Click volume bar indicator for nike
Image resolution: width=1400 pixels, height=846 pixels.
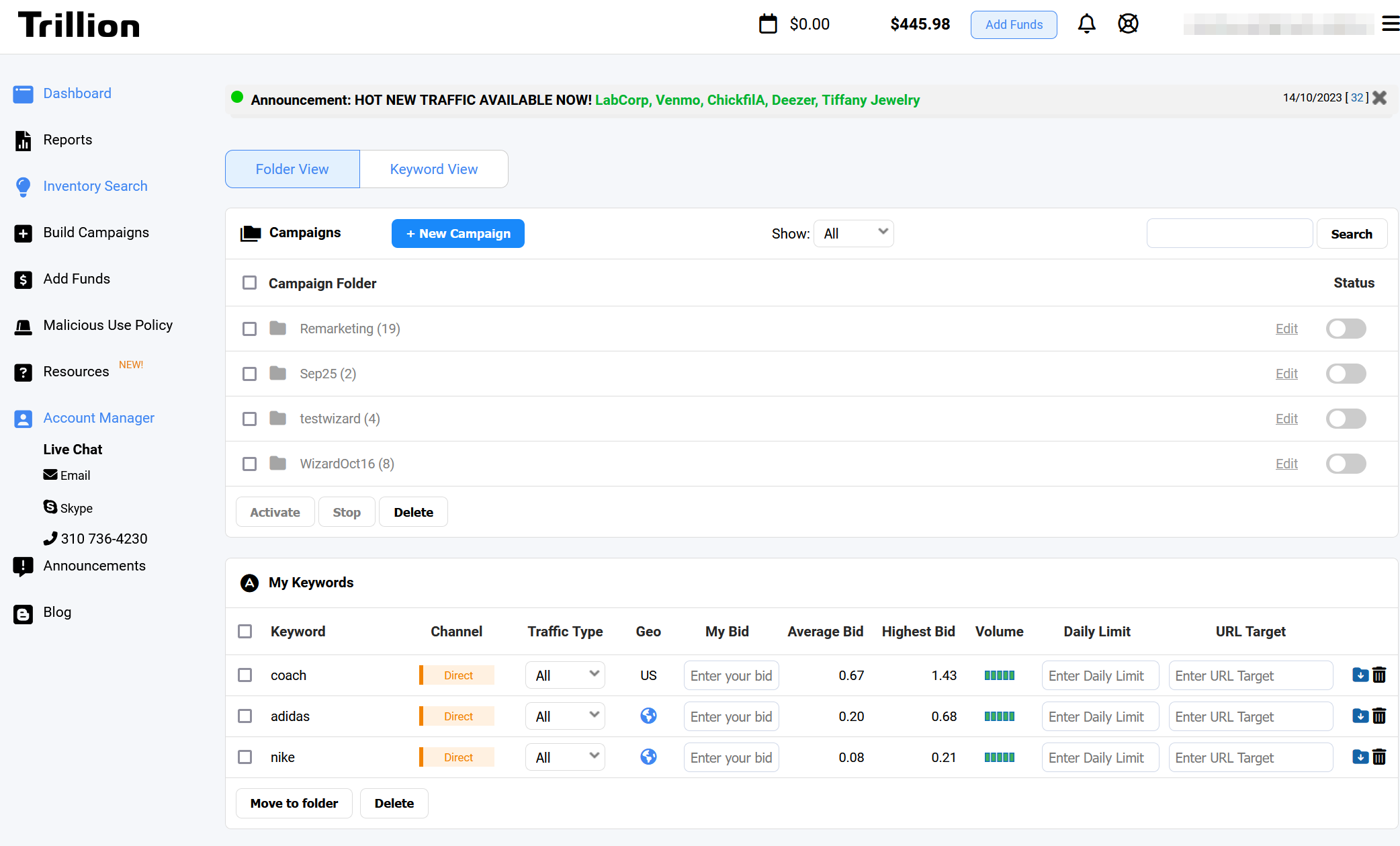[x=999, y=757]
